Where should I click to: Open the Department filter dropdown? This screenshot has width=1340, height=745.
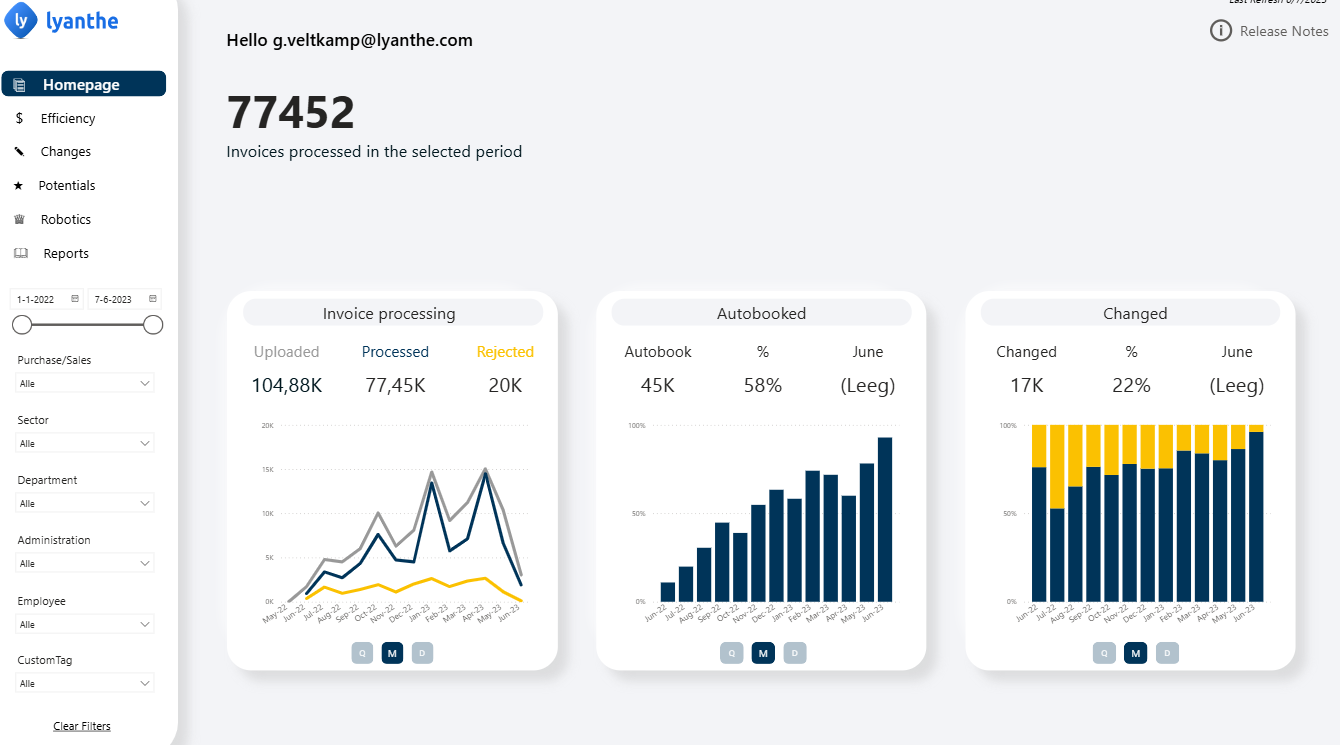pyautogui.click(x=86, y=504)
